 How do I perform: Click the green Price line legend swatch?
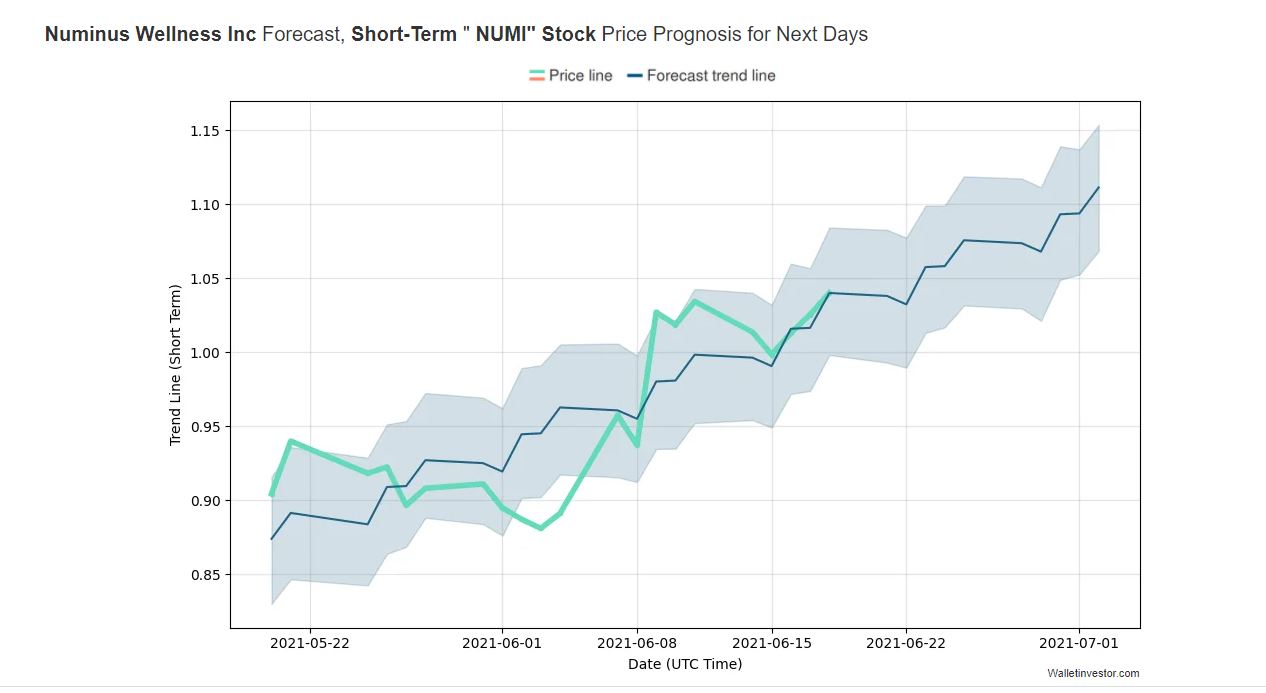coord(537,76)
